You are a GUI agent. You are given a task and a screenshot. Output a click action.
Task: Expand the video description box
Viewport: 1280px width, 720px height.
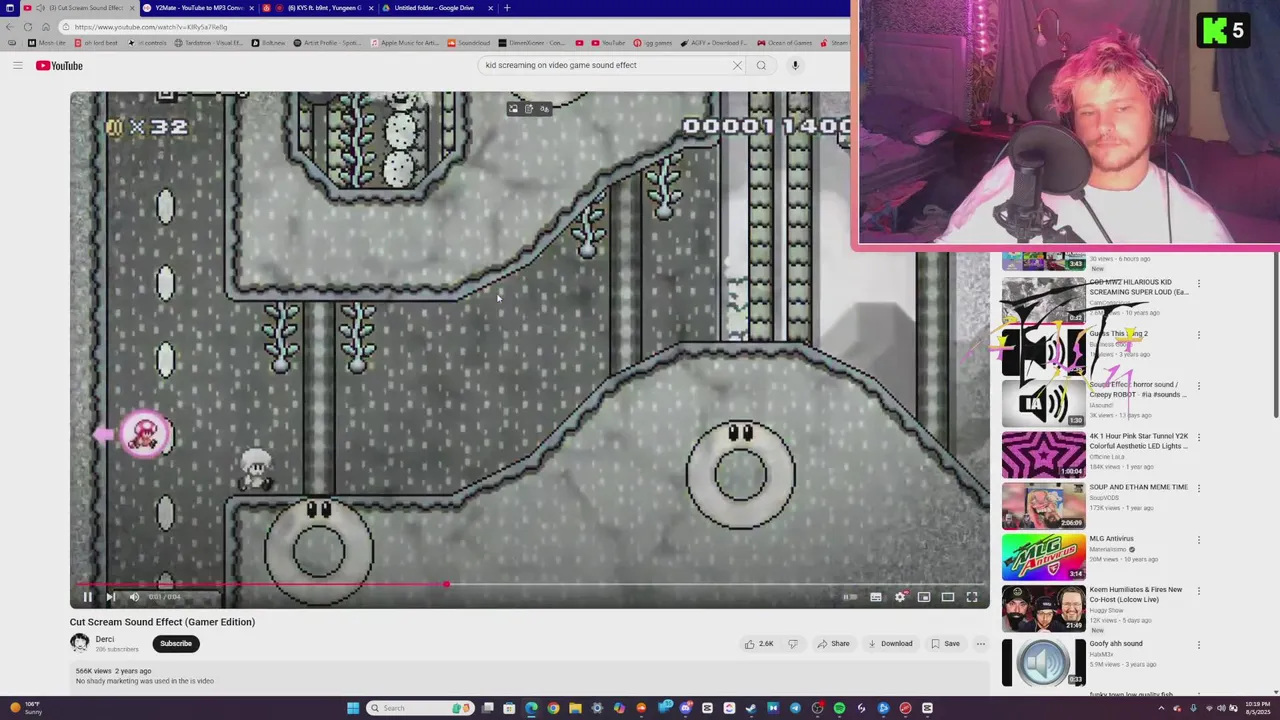[x=530, y=676]
